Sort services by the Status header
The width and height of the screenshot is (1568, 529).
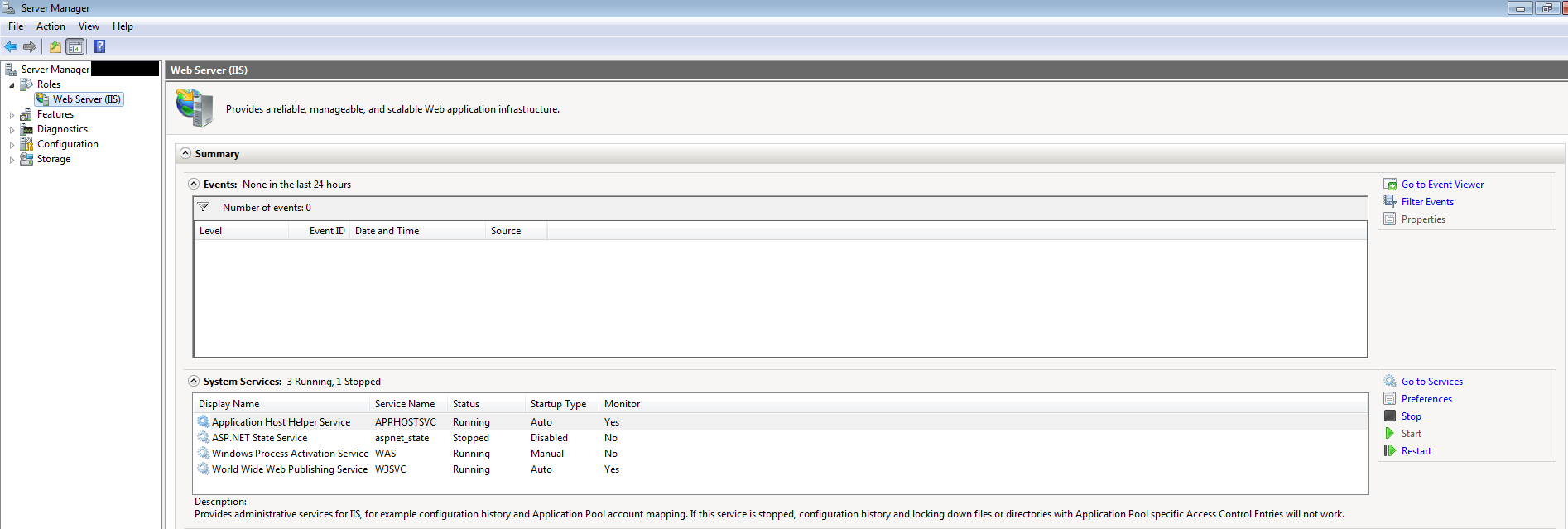tap(487, 404)
